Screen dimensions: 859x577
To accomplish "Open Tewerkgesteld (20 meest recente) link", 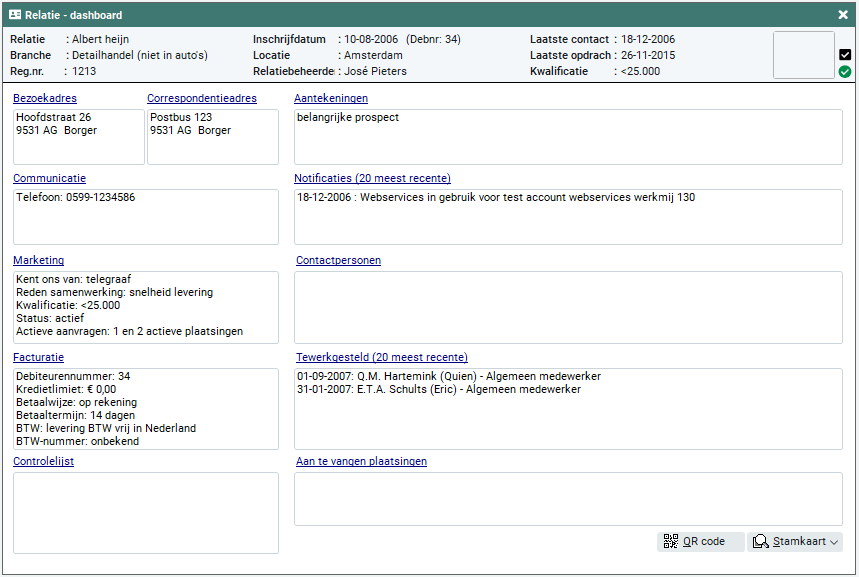I will tap(381, 357).
